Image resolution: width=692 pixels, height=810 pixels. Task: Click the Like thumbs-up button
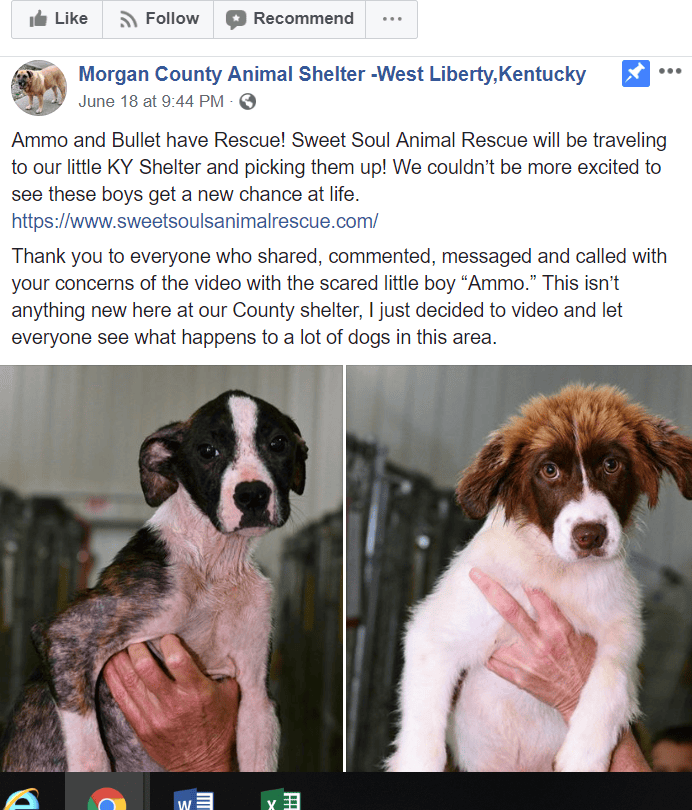click(x=57, y=19)
